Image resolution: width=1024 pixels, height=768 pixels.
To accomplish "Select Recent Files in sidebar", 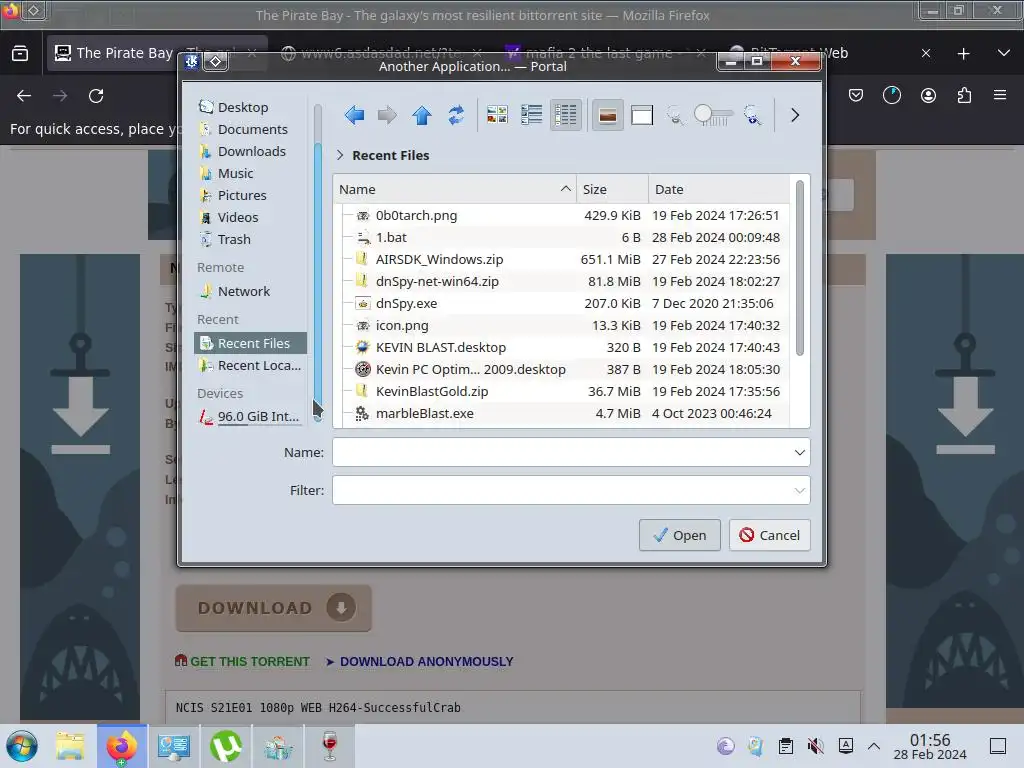I will 251,344.
